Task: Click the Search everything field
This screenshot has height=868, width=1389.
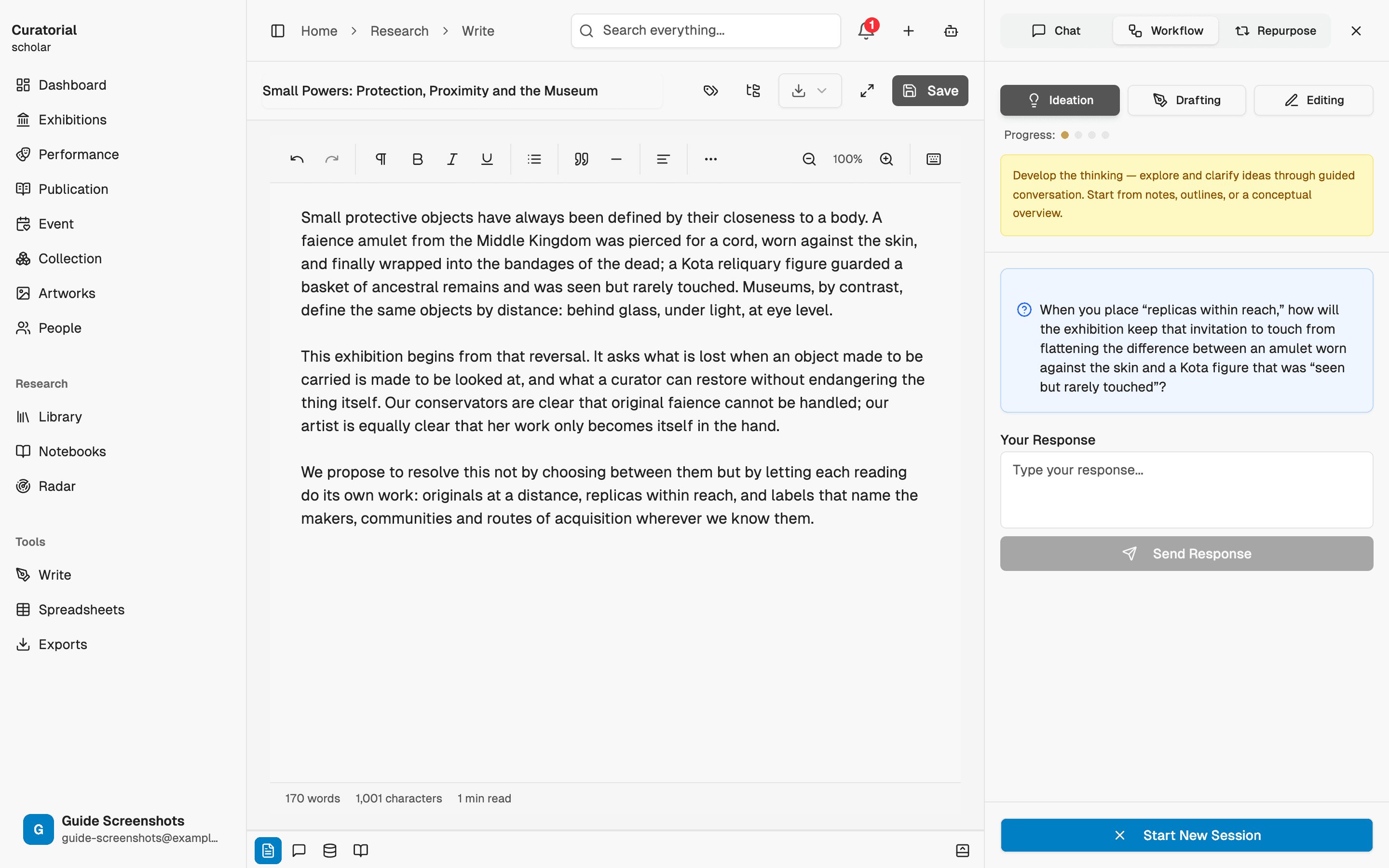Action: coord(706,31)
